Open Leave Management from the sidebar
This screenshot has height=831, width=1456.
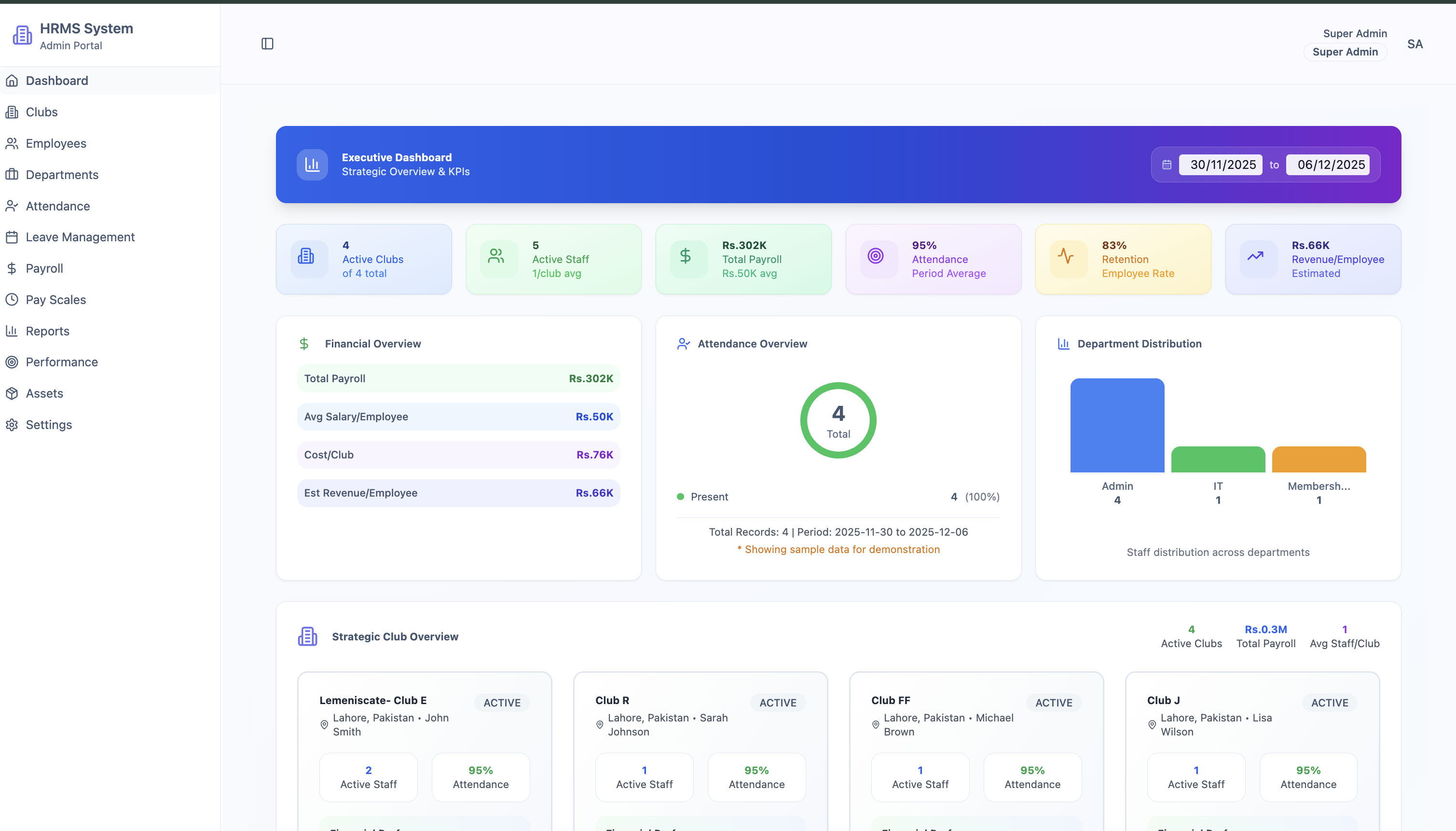(x=80, y=237)
